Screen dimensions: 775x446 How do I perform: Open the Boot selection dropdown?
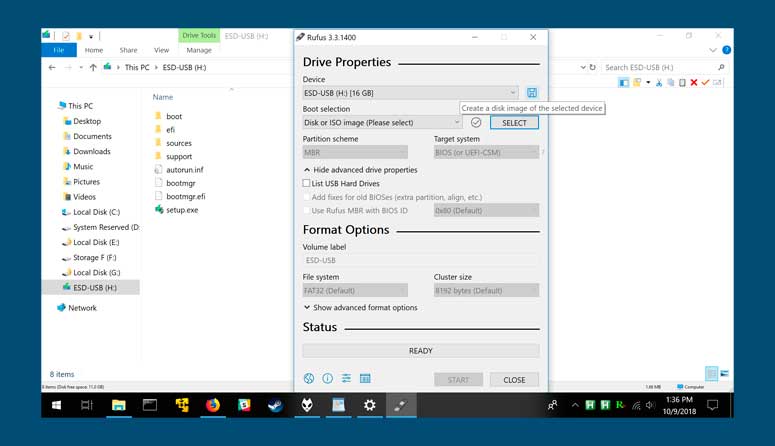point(382,122)
